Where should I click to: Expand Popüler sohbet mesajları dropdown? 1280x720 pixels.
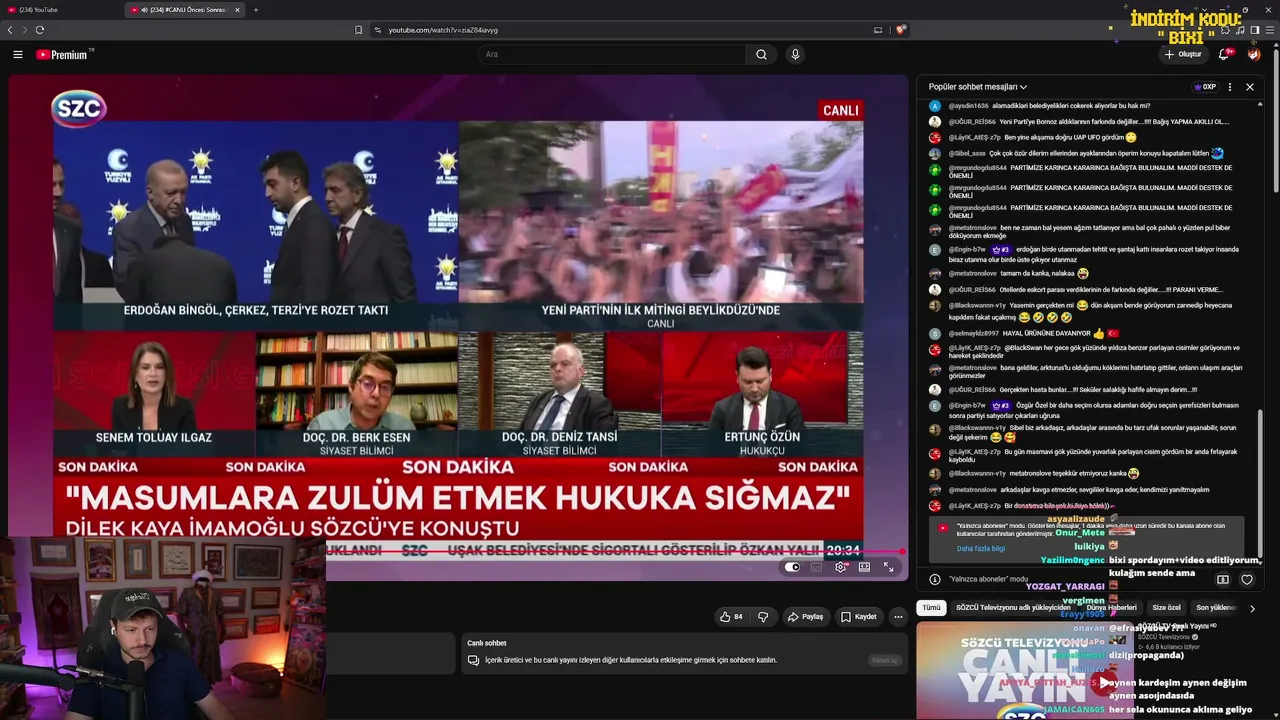pos(977,87)
